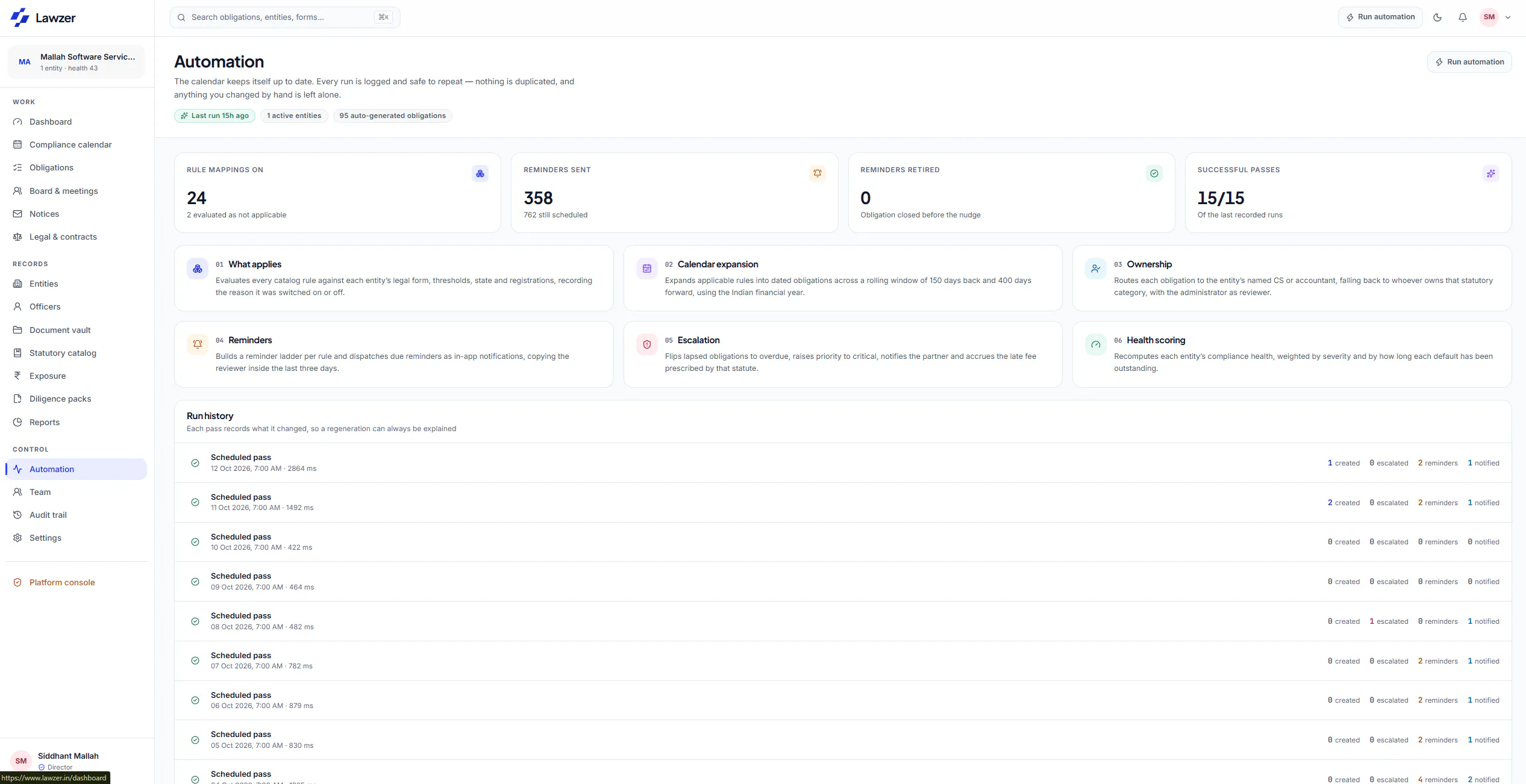Image resolution: width=1526 pixels, height=784 pixels.
Task: Open notifications bell icon
Action: [1463, 17]
